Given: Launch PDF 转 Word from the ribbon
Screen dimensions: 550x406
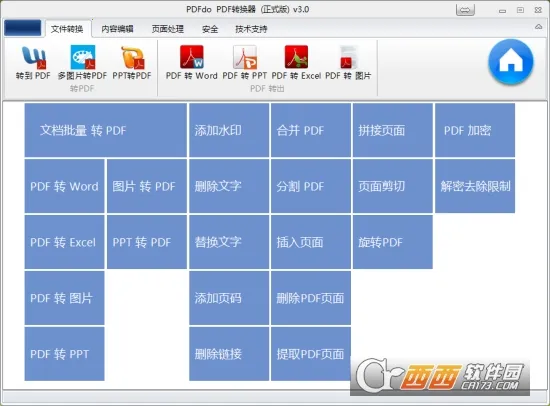Looking at the screenshot, I should (x=192, y=63).
